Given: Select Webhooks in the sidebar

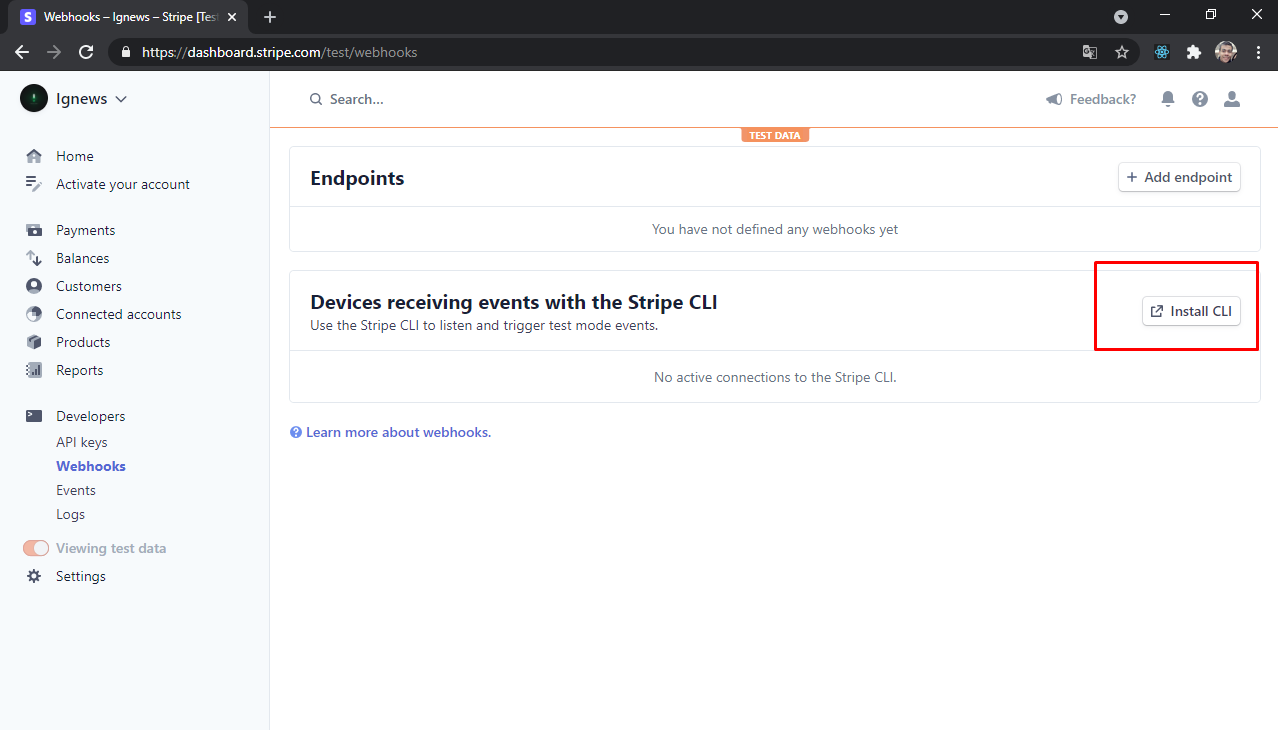Looking at the screenshot, I should coord(91,466).
